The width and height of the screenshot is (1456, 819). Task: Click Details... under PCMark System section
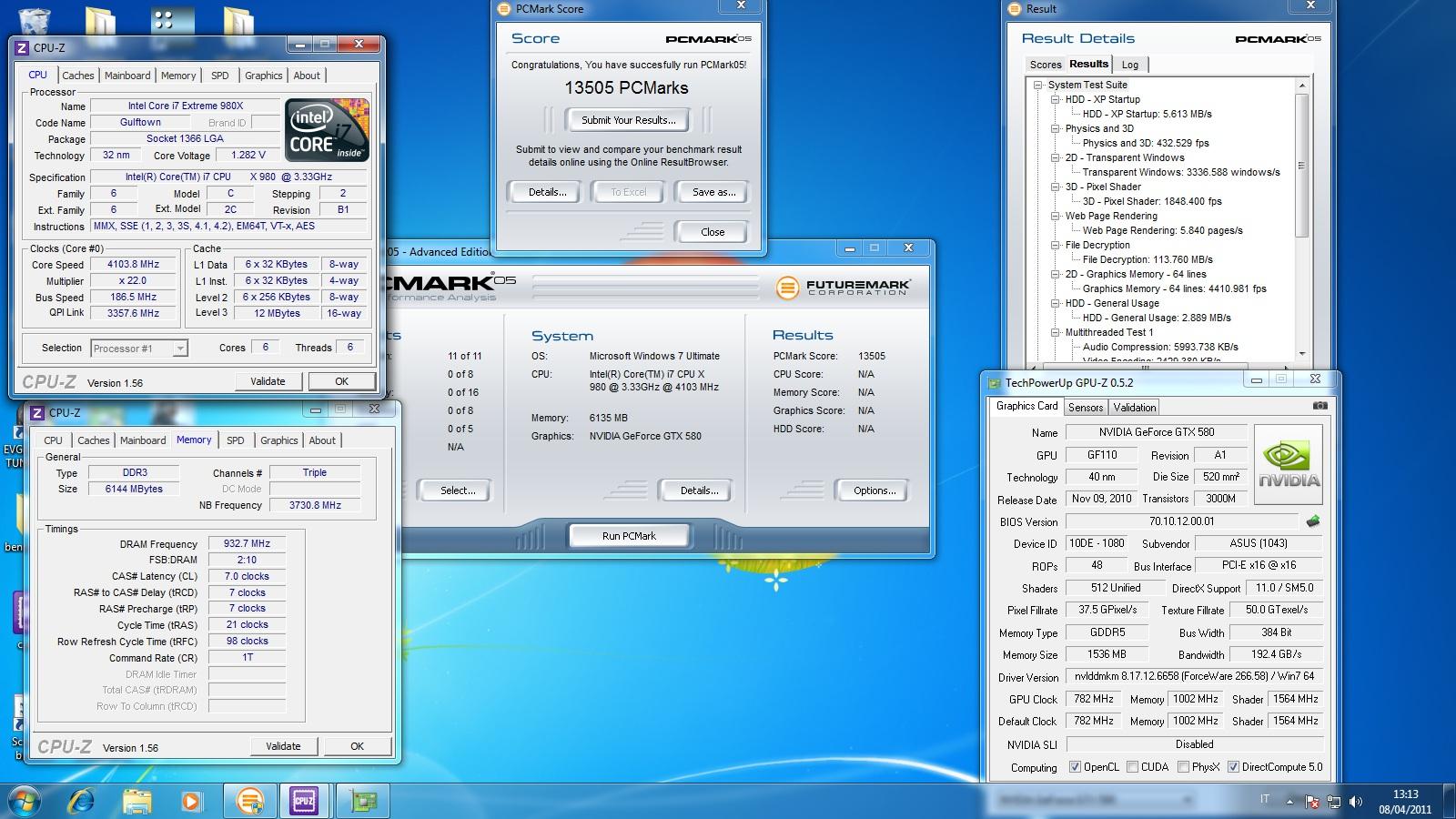click(x=699, y=490)
